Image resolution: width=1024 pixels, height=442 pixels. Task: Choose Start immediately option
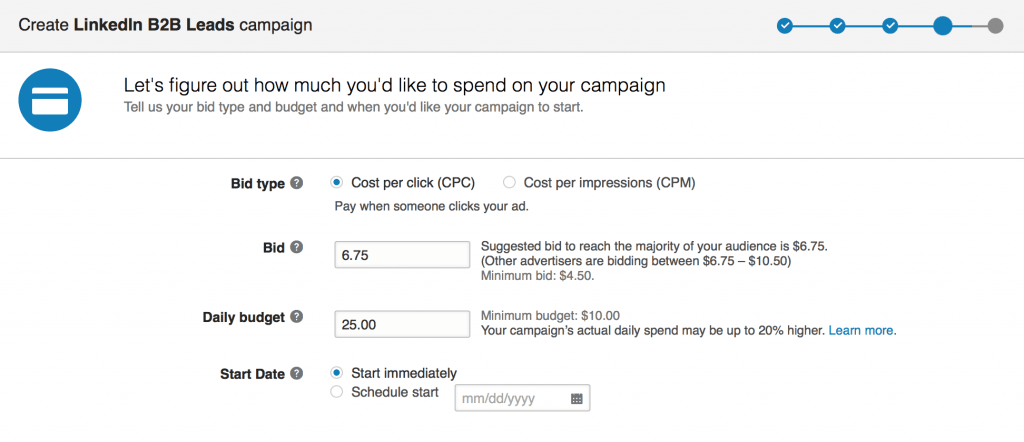337,373
